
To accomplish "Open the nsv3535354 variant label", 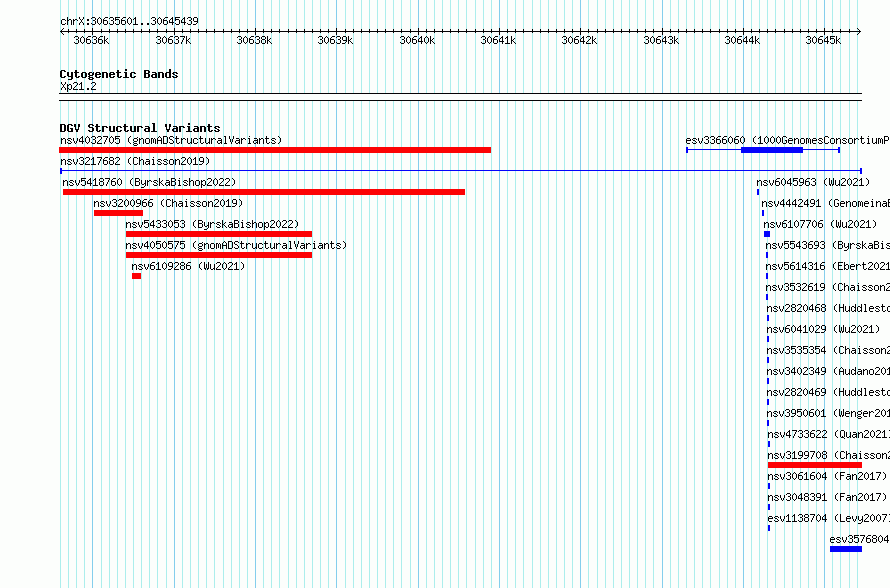I will (828, 350).
